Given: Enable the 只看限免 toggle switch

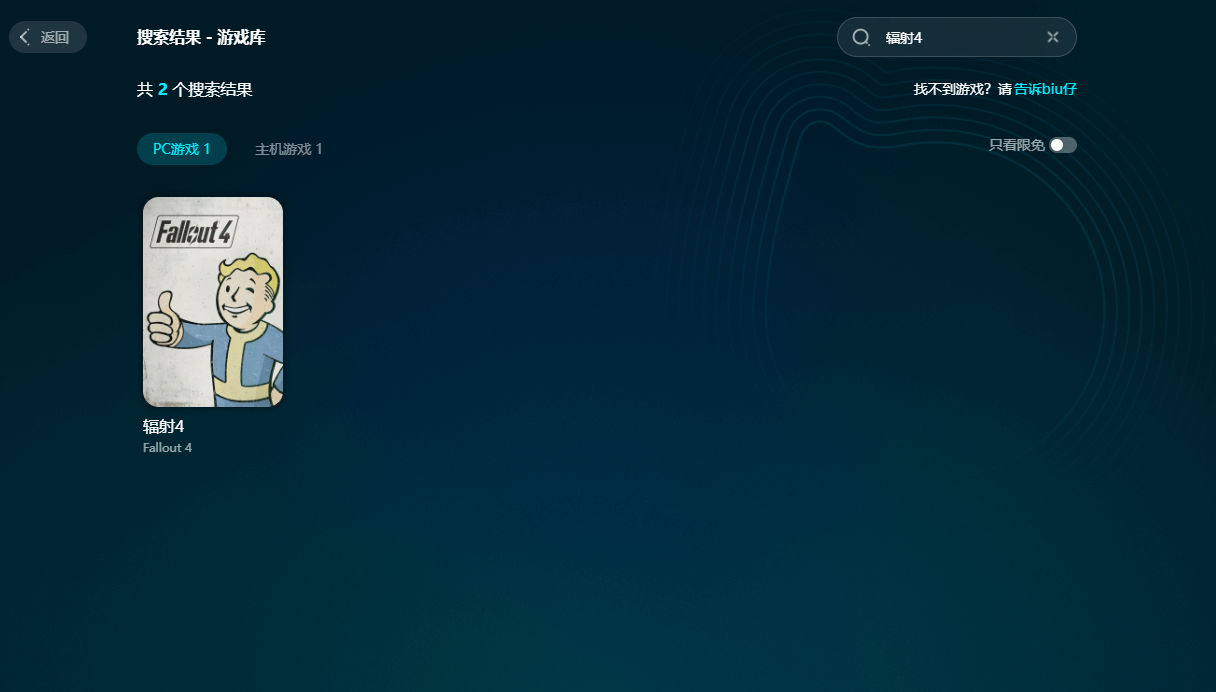Looking at the screenshot, I should click(1062, 145).
